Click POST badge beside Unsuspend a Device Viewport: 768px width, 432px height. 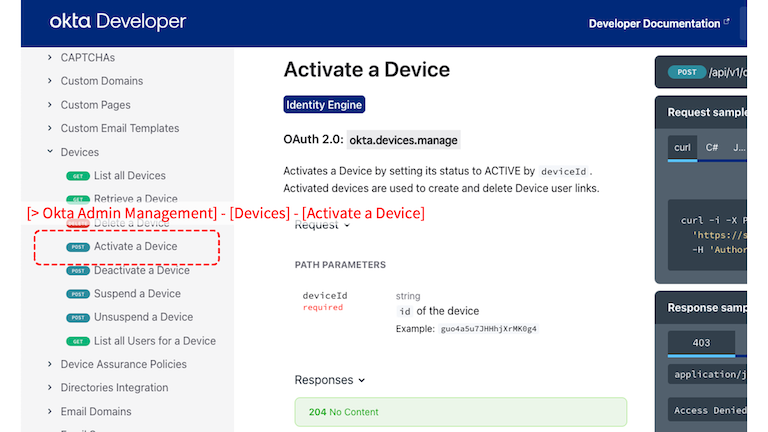click(x=77, y=318)
